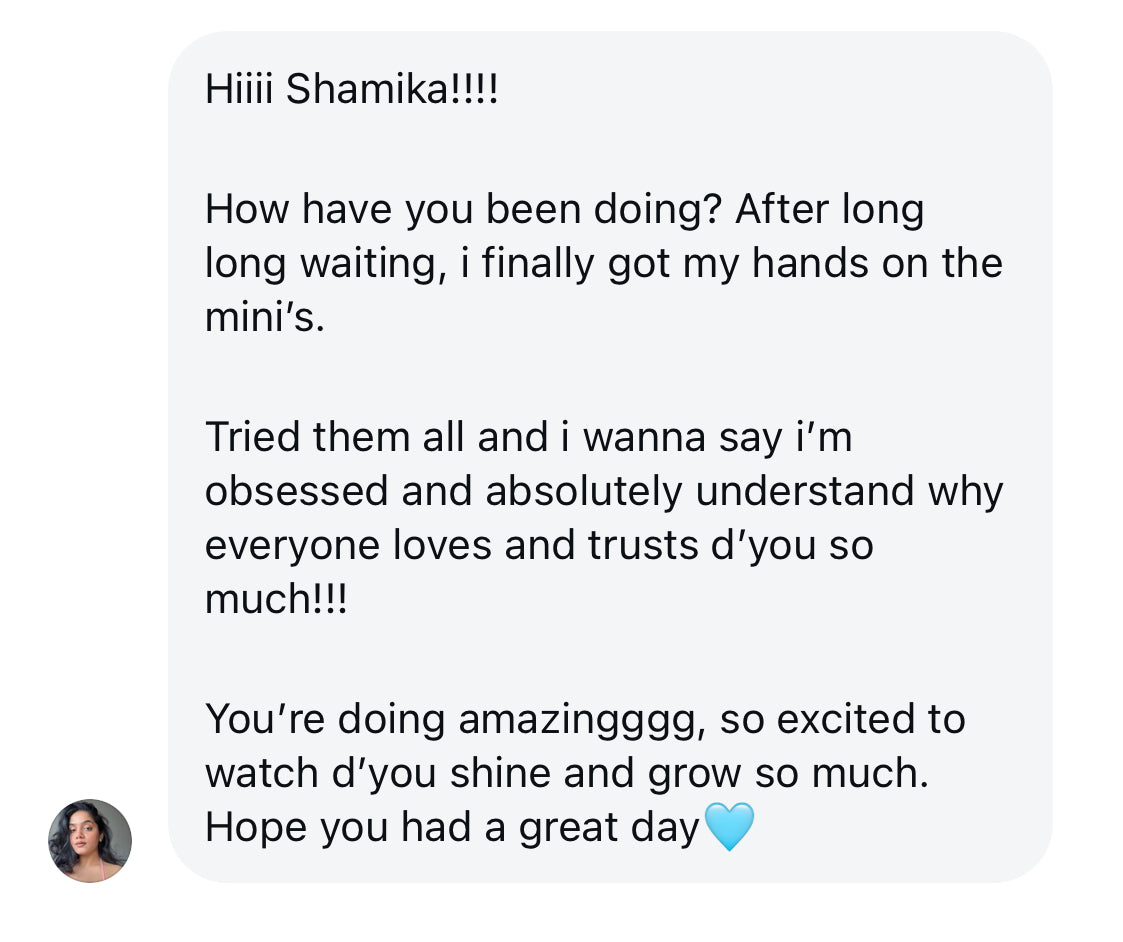Screen dimensions: 1123x942
Task: Click the word 'understand' in the message
Action: [804, 491]
